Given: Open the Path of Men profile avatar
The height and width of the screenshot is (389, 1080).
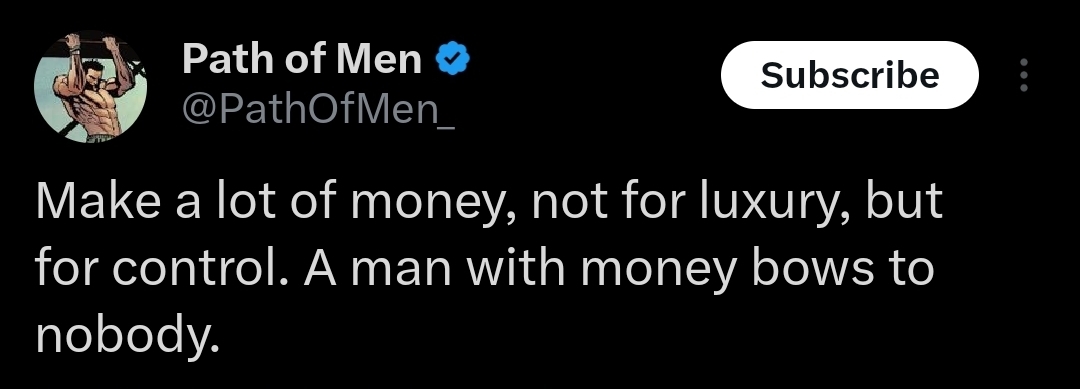Looking at the screenshot, I should [x=90, y=87].
